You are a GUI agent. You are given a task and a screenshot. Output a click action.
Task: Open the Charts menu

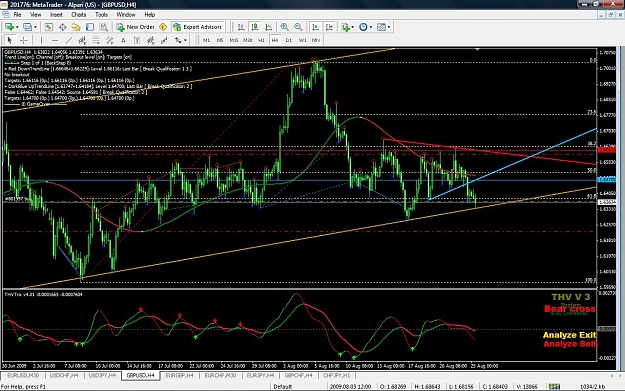click(79, 15)
